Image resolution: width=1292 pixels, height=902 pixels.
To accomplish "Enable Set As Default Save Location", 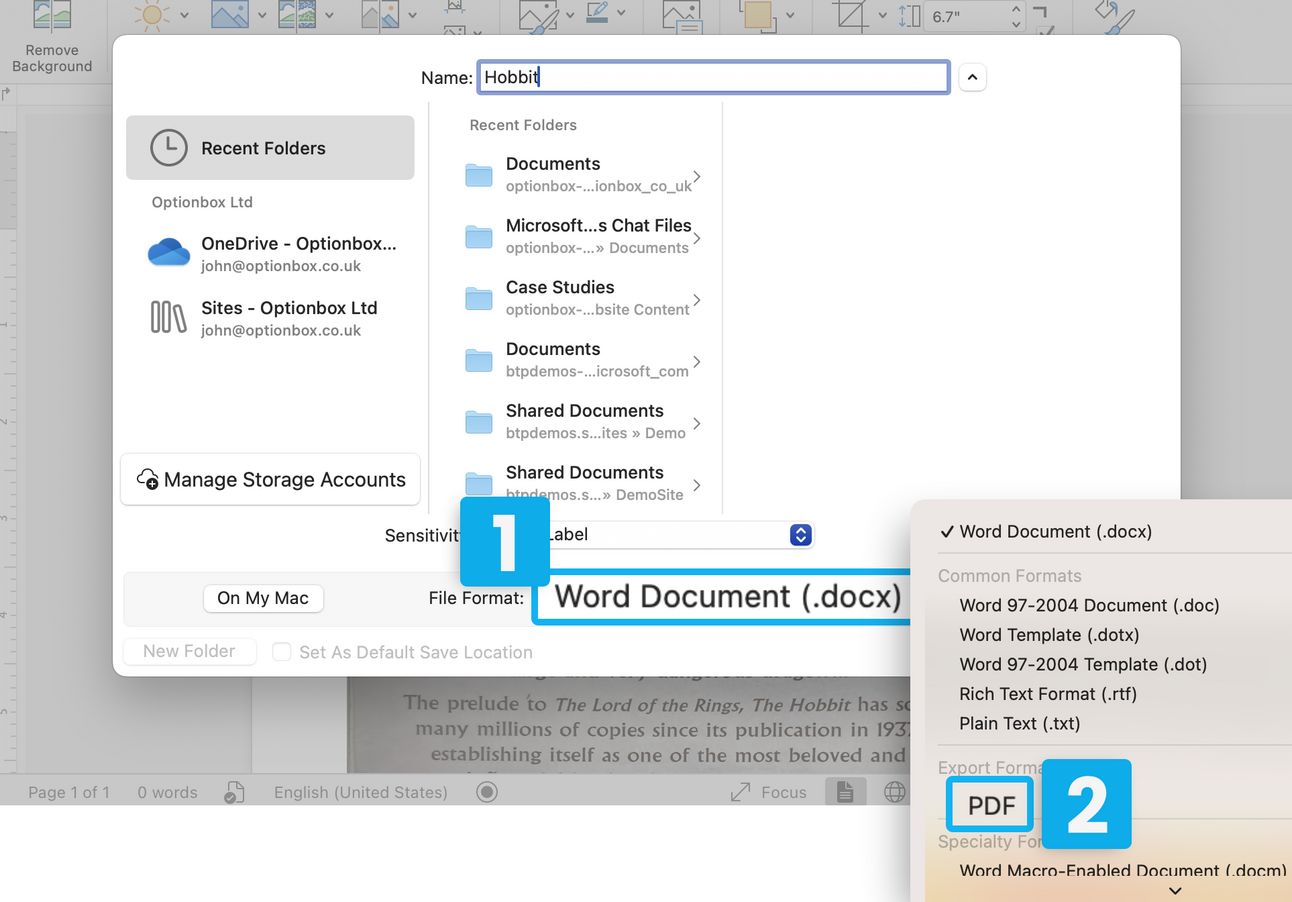I will 282,652.
